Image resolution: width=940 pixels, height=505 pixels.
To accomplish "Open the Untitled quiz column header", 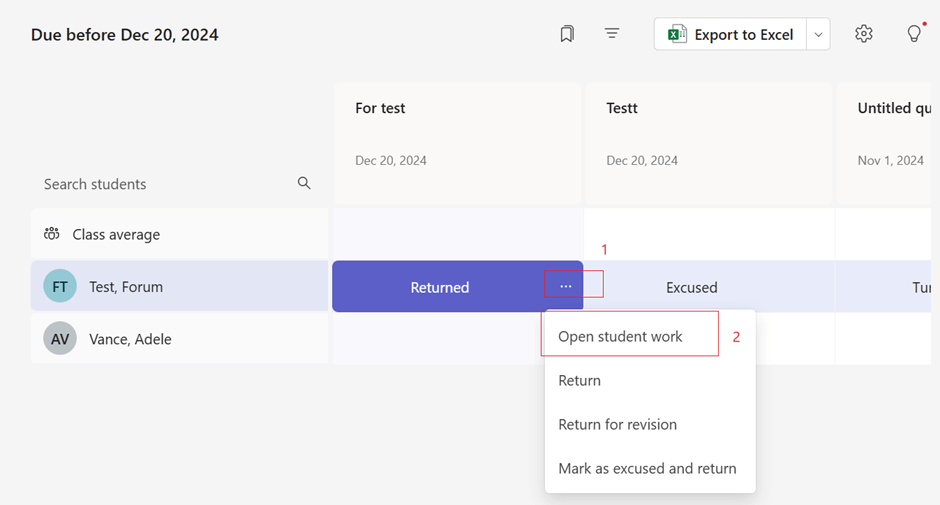I will [884, 144].
